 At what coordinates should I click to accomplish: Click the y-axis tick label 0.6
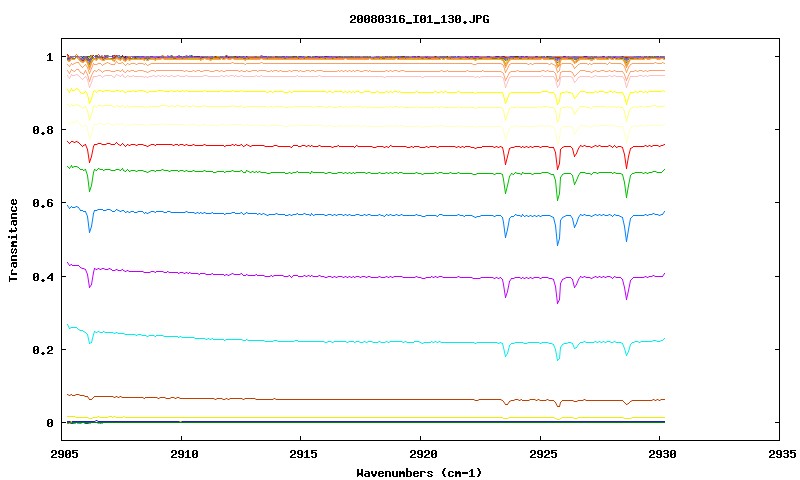(43, 203)
